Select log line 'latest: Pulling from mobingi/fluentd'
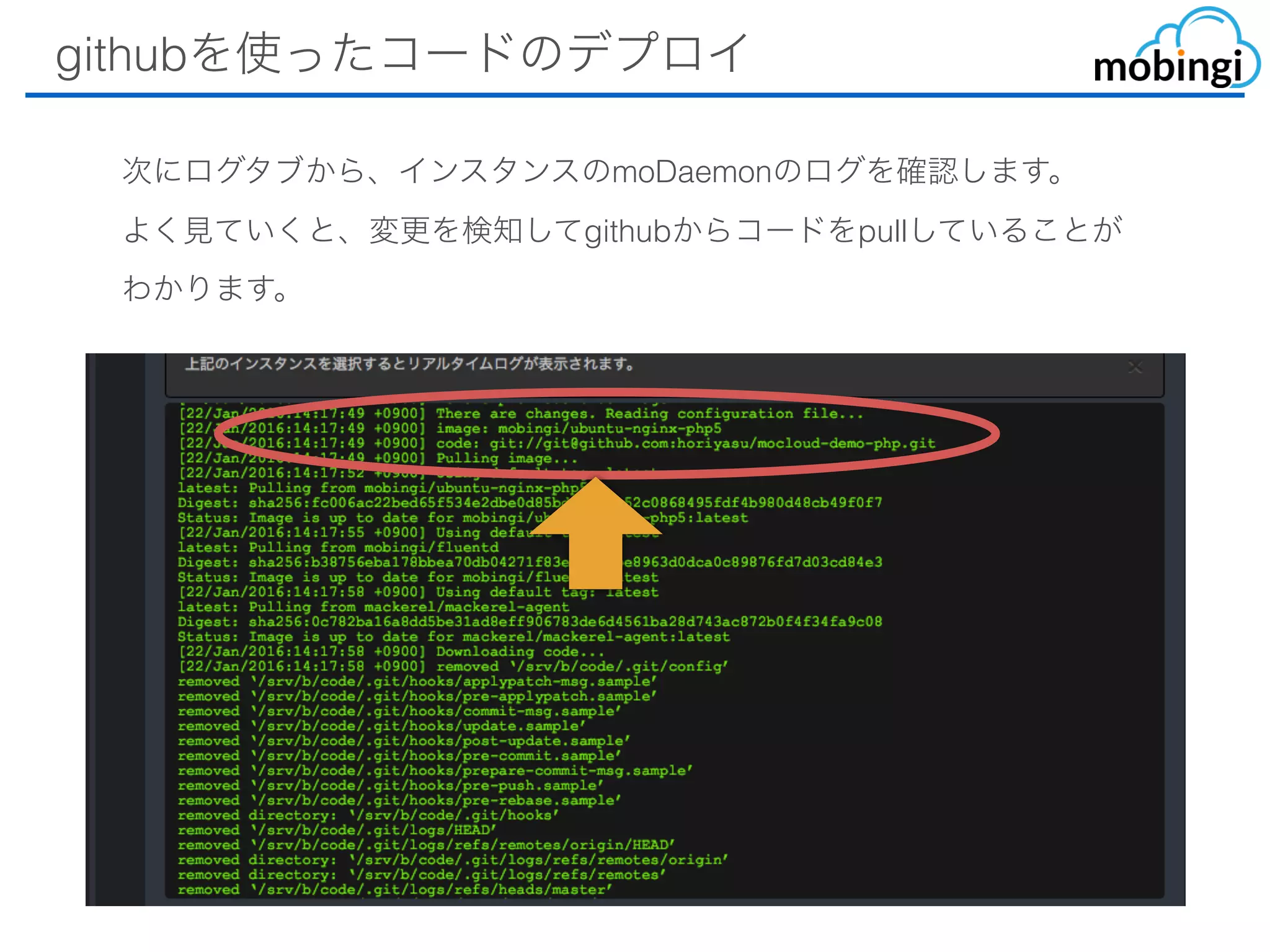1270x952 pixels. click(x=338, y=547)
